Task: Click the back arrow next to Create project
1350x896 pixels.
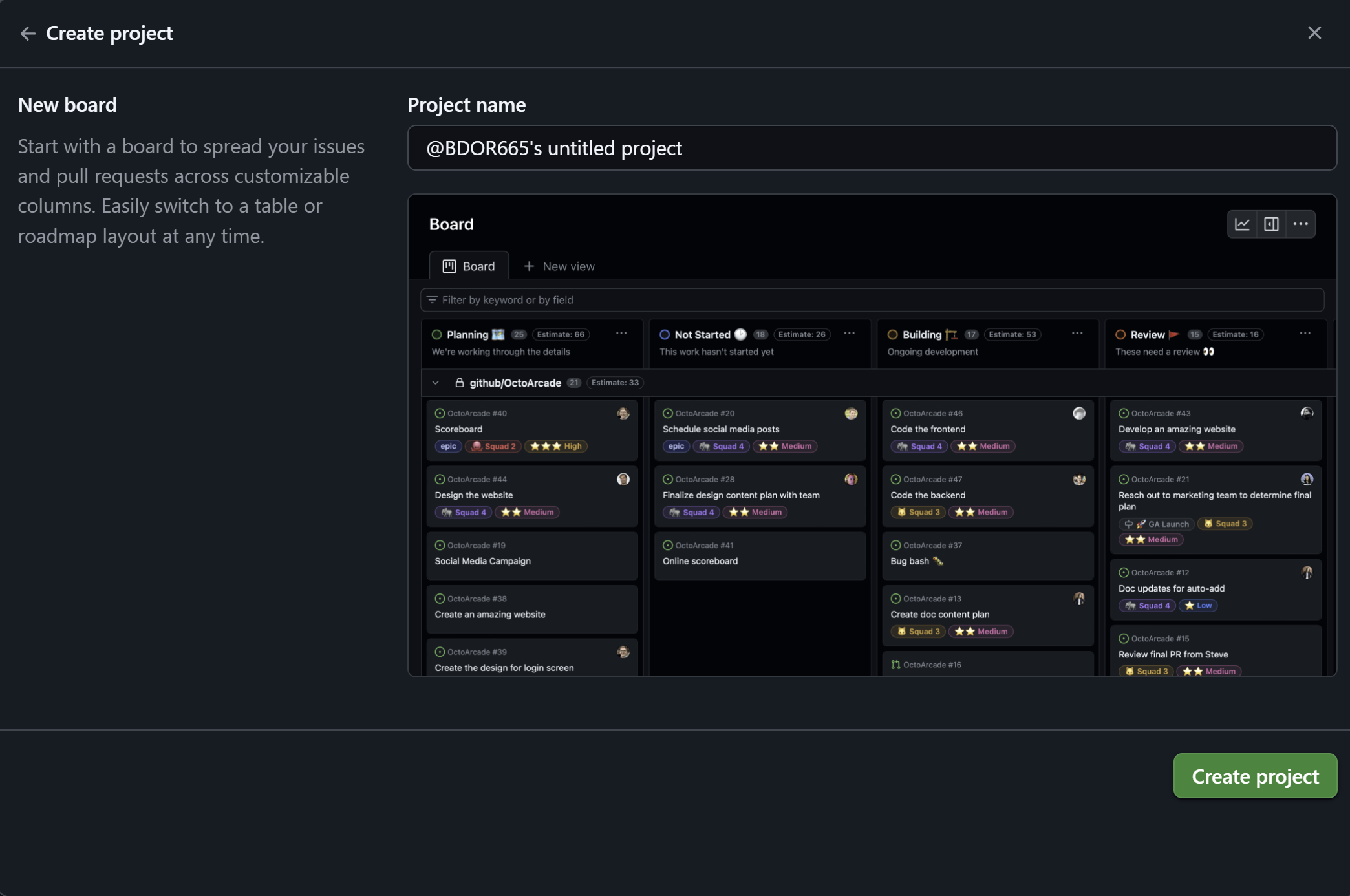Action: pyautogui.click(x=28, y=34)
